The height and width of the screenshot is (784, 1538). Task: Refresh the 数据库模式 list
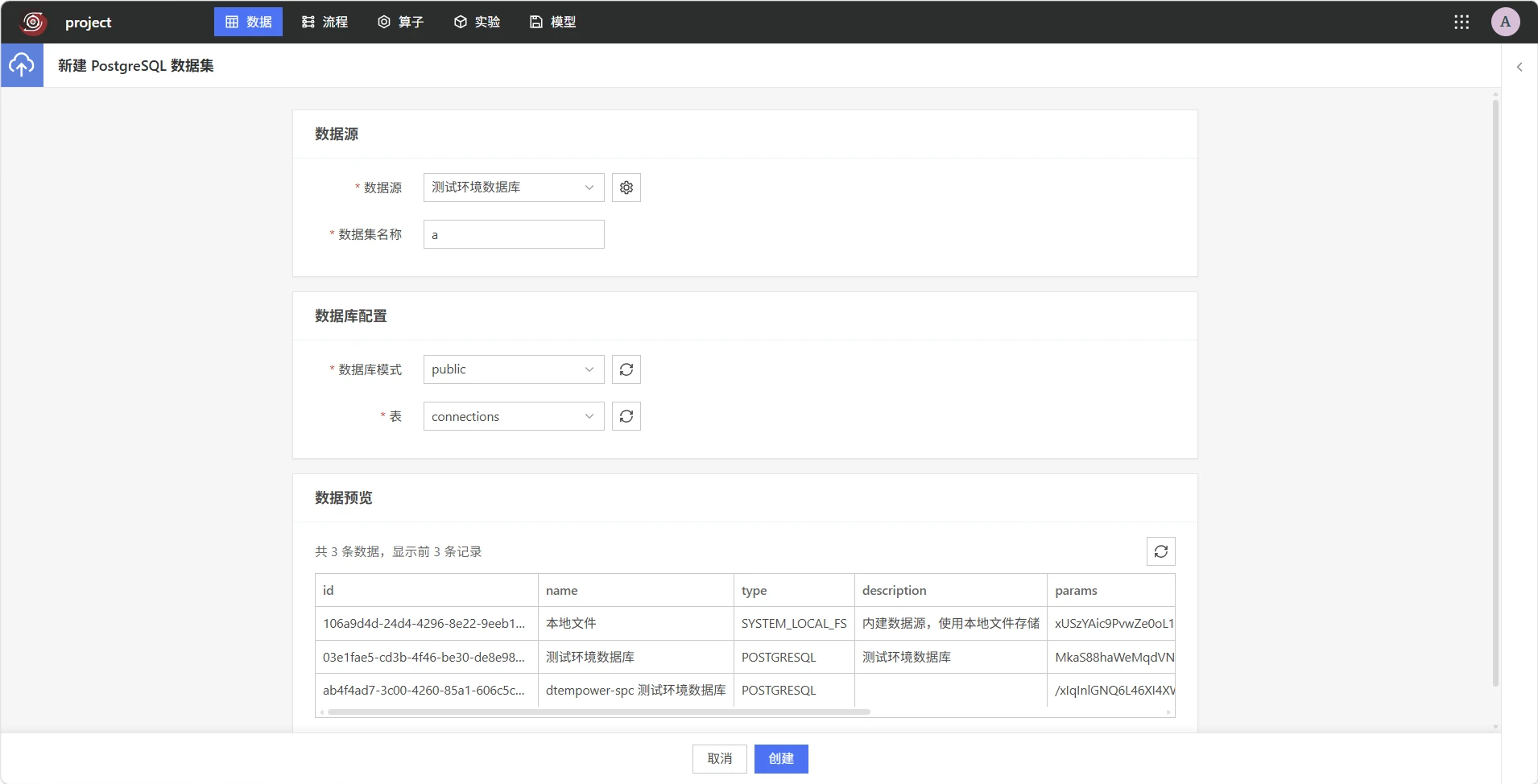click(x=626, y=369)
